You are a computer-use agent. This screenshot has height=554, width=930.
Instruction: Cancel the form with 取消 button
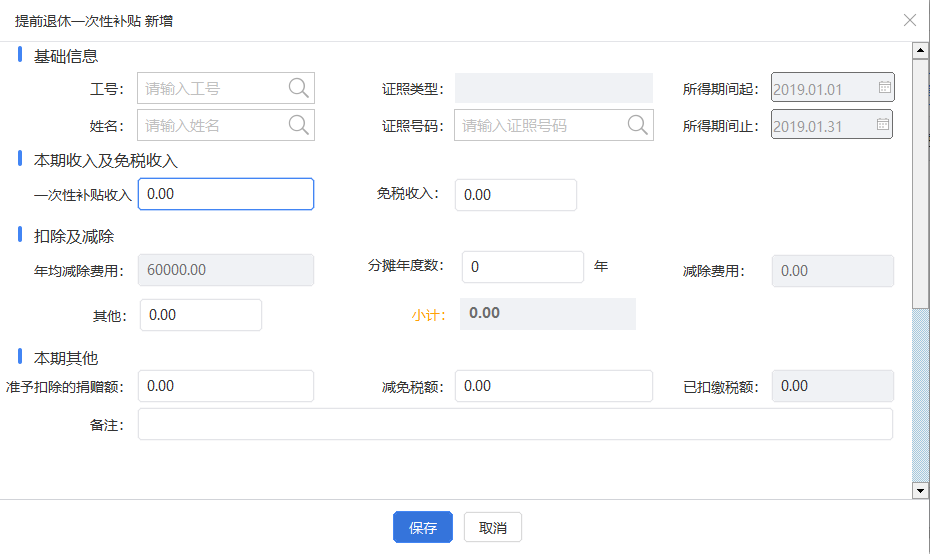(493, 527)
